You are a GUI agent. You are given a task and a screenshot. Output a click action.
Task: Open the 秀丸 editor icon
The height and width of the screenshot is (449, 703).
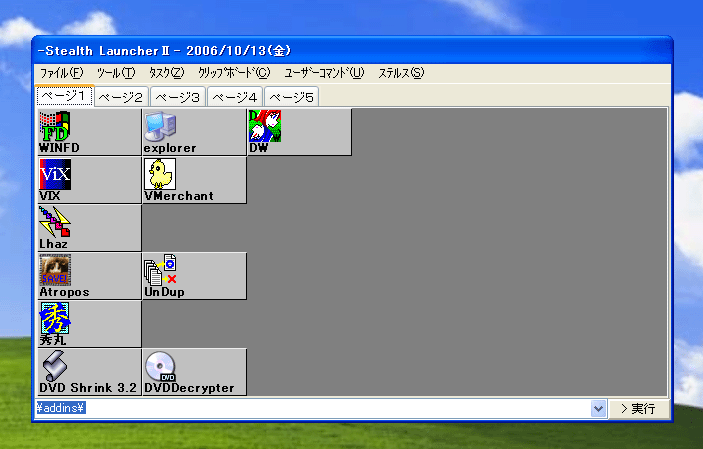89,324
